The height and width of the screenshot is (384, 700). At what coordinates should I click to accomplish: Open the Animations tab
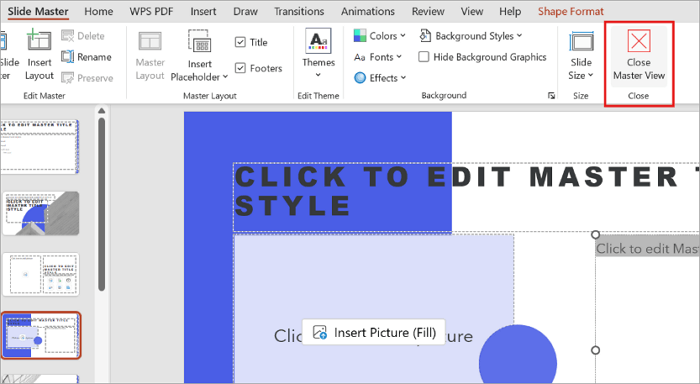pyautogui.click(x=368, y=11)
